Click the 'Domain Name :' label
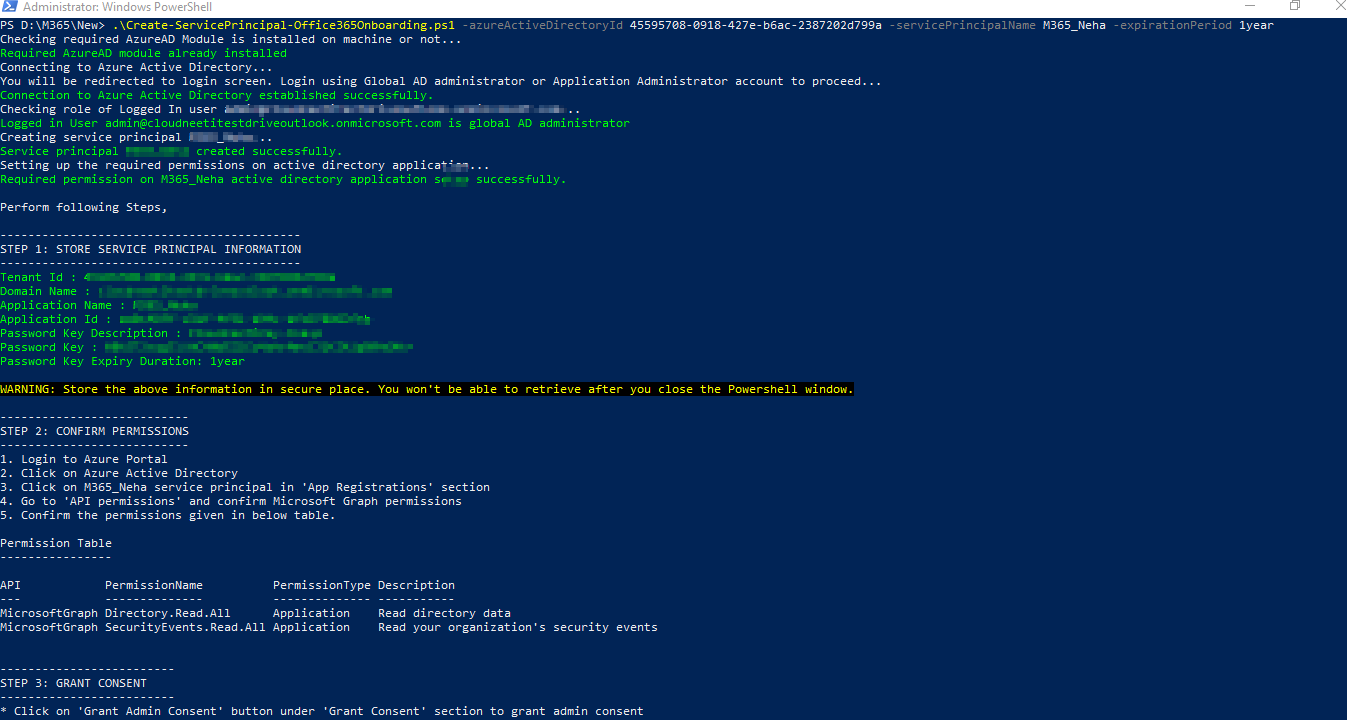Viewport: 1347px width, 720px height. click(x=45, y=291)
